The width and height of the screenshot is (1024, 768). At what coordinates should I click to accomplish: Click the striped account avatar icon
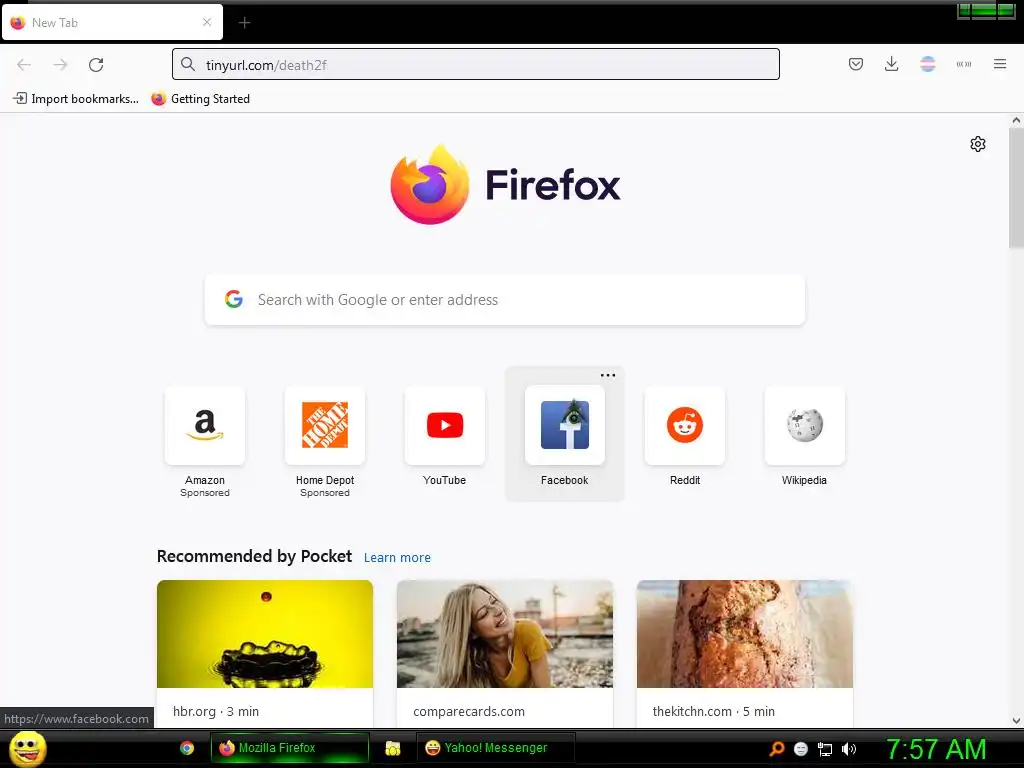[x=927, y=64]
